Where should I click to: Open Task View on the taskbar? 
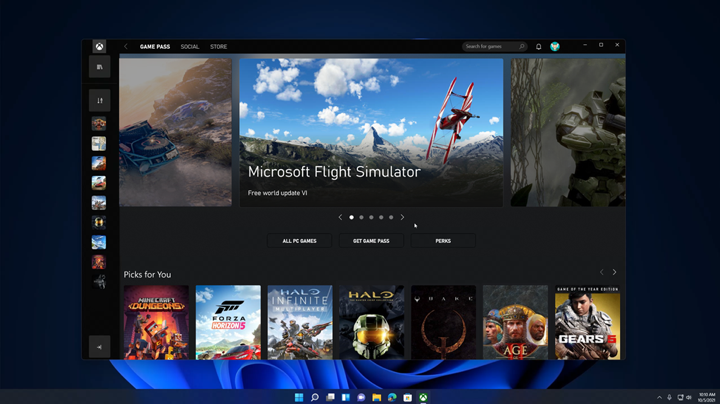(330, 397)
